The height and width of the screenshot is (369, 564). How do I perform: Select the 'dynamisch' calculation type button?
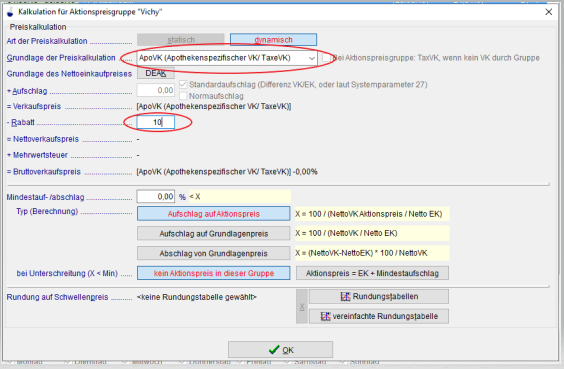pyautogui.click(x=273, y=40)
